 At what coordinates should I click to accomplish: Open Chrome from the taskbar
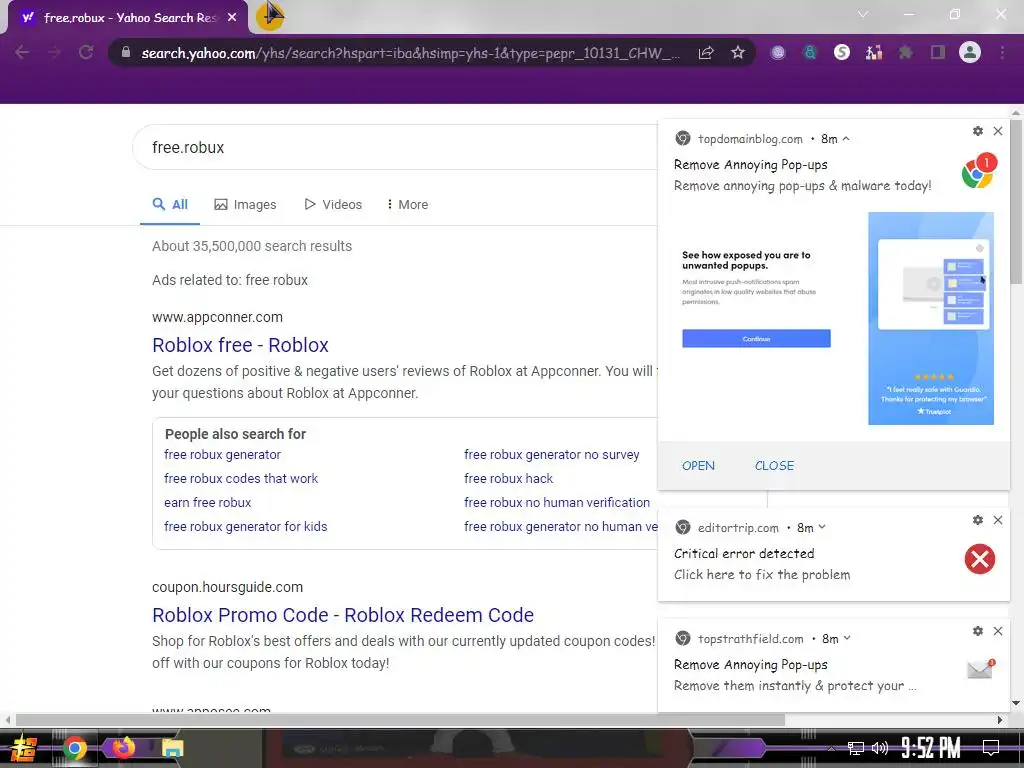(x=74, y=748)
